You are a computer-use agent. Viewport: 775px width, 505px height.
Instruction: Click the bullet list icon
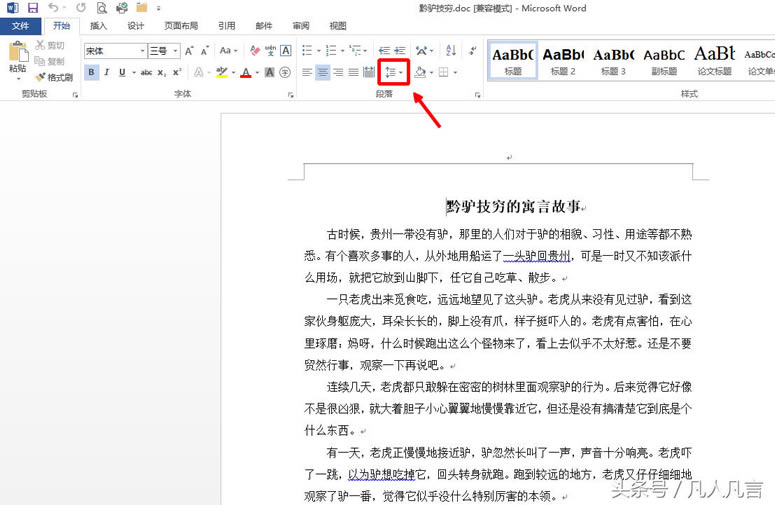tap(307, 50)
